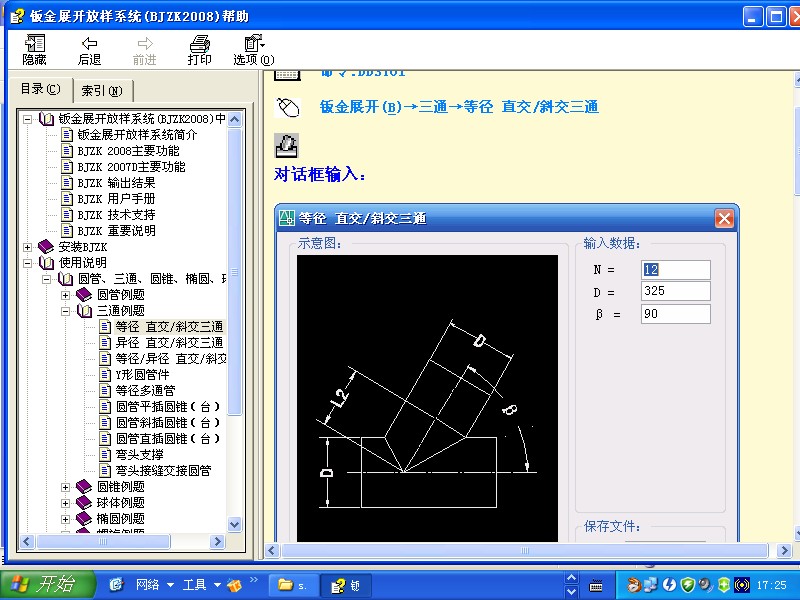Collapse the 圆管、三通、圆锥 subtree node

click(46, 280)
